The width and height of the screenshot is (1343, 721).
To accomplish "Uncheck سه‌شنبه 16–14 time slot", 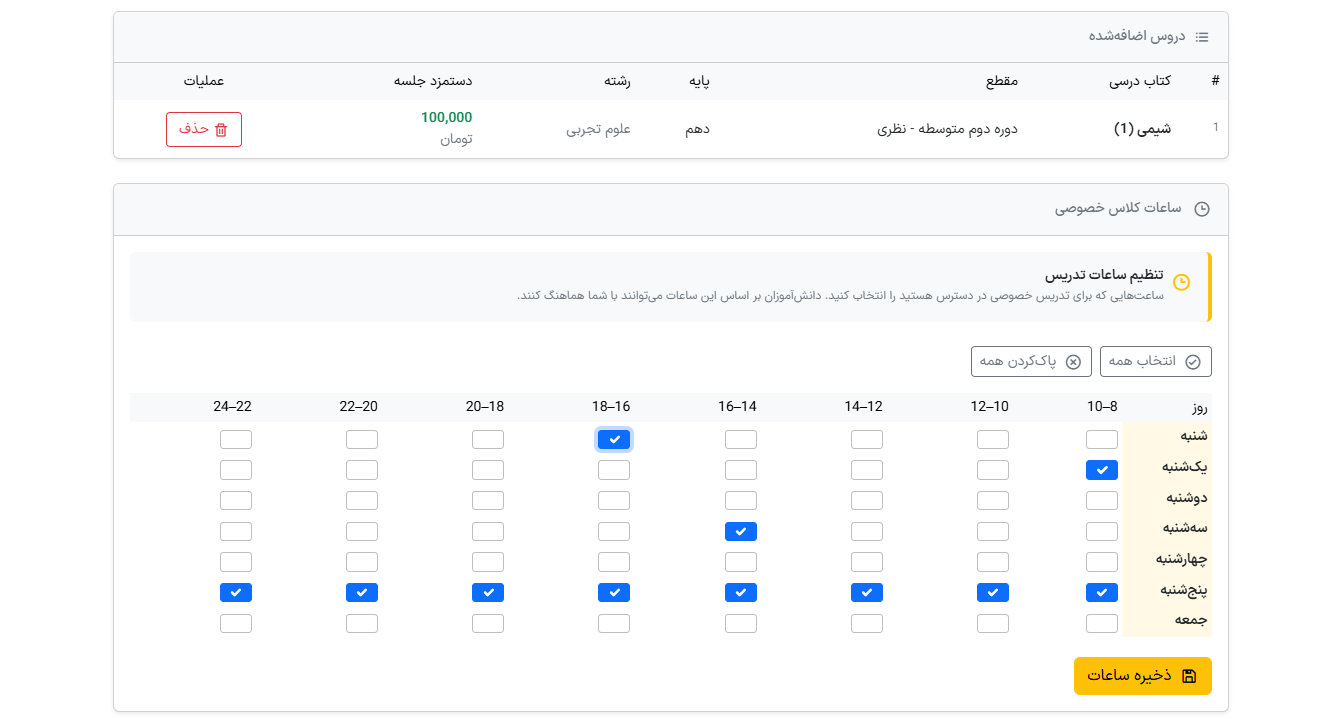I will 741,531.
